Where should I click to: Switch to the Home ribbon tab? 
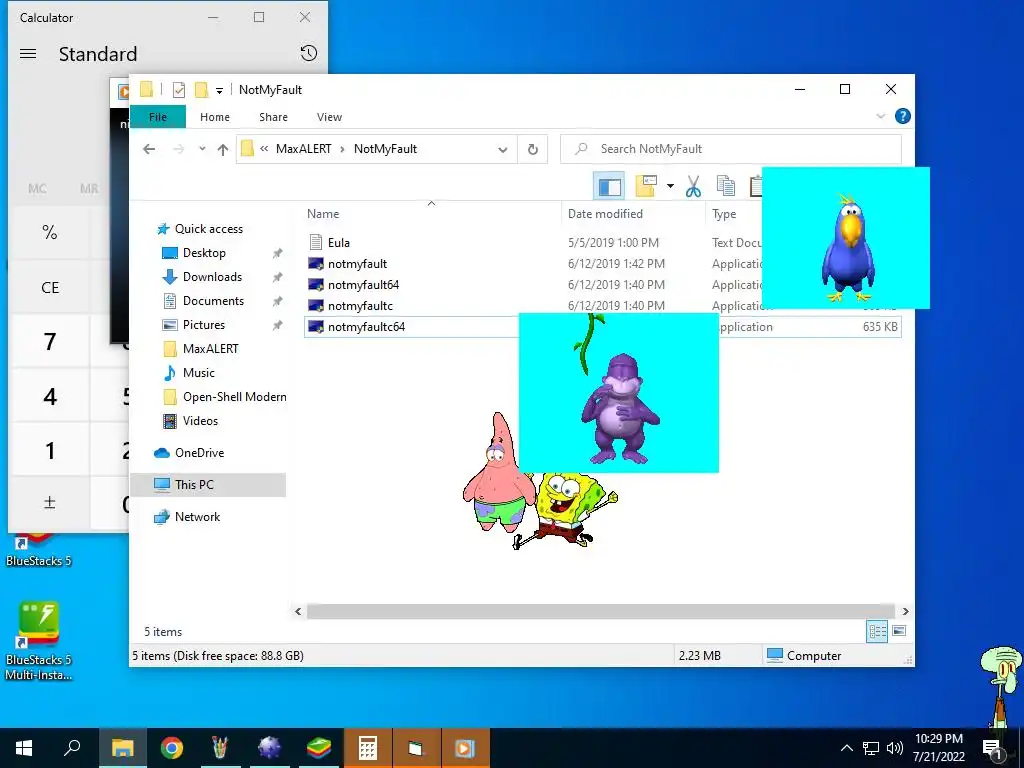(x=215, y=117)
